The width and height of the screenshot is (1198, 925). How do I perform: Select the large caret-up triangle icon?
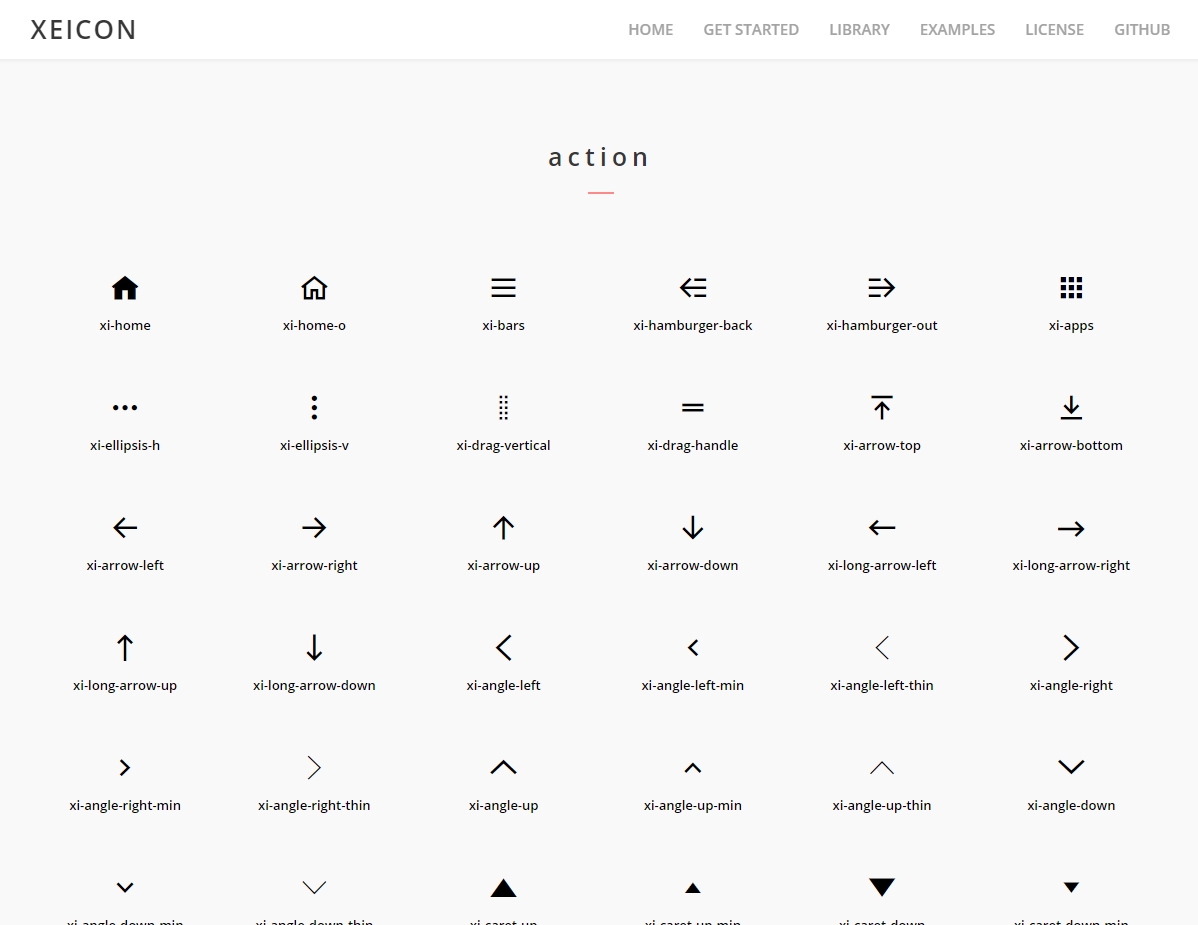coord(503,888)
